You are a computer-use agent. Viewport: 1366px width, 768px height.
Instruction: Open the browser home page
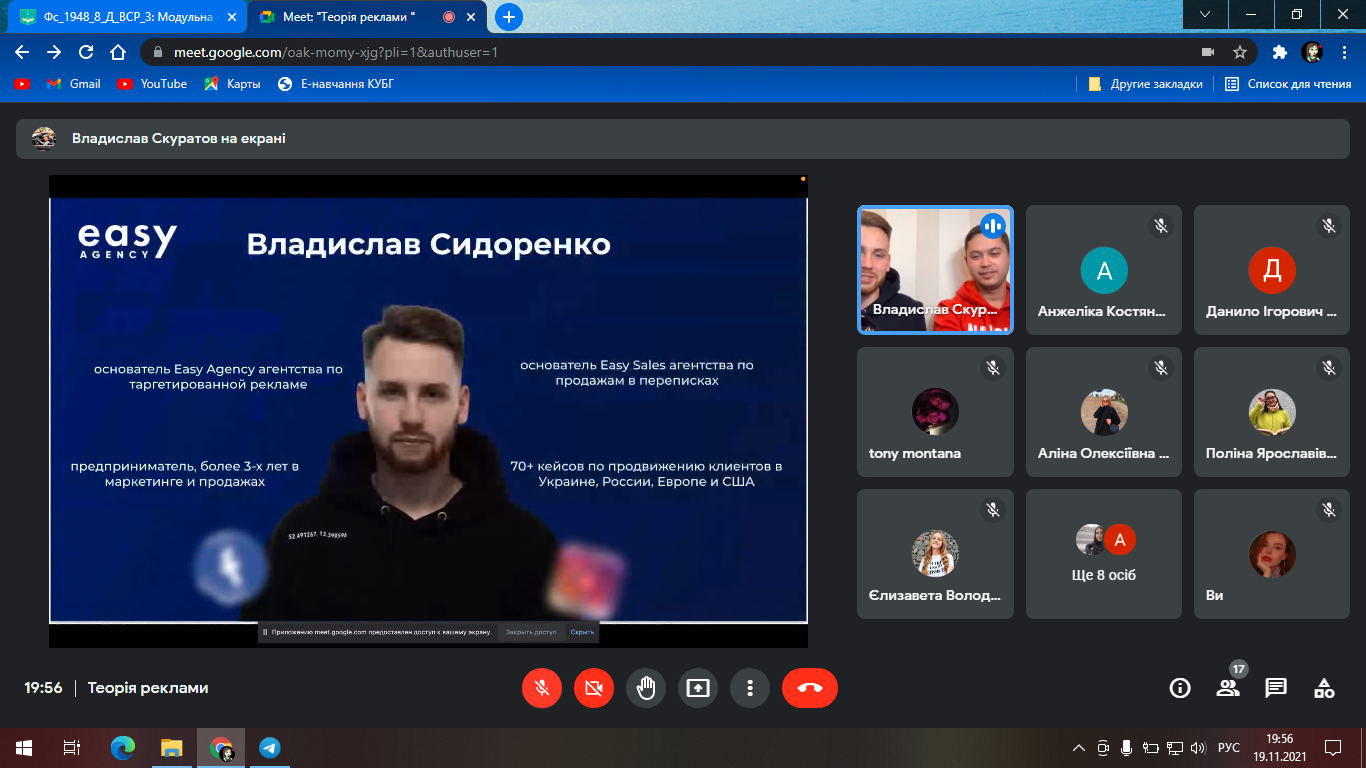click(118, 52)
